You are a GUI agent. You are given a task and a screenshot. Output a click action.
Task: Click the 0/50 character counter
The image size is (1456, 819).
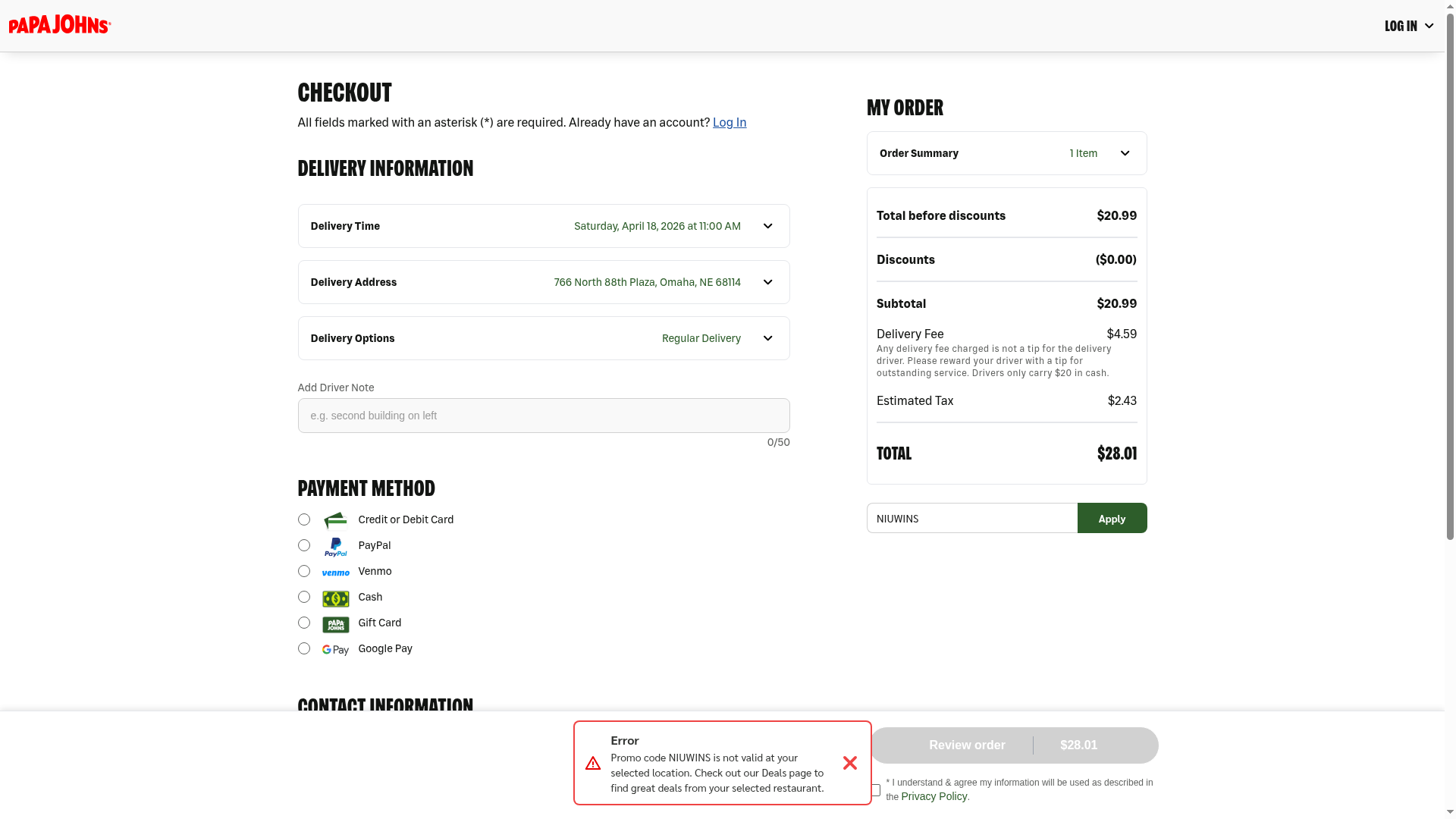click(x=779, y=442)
